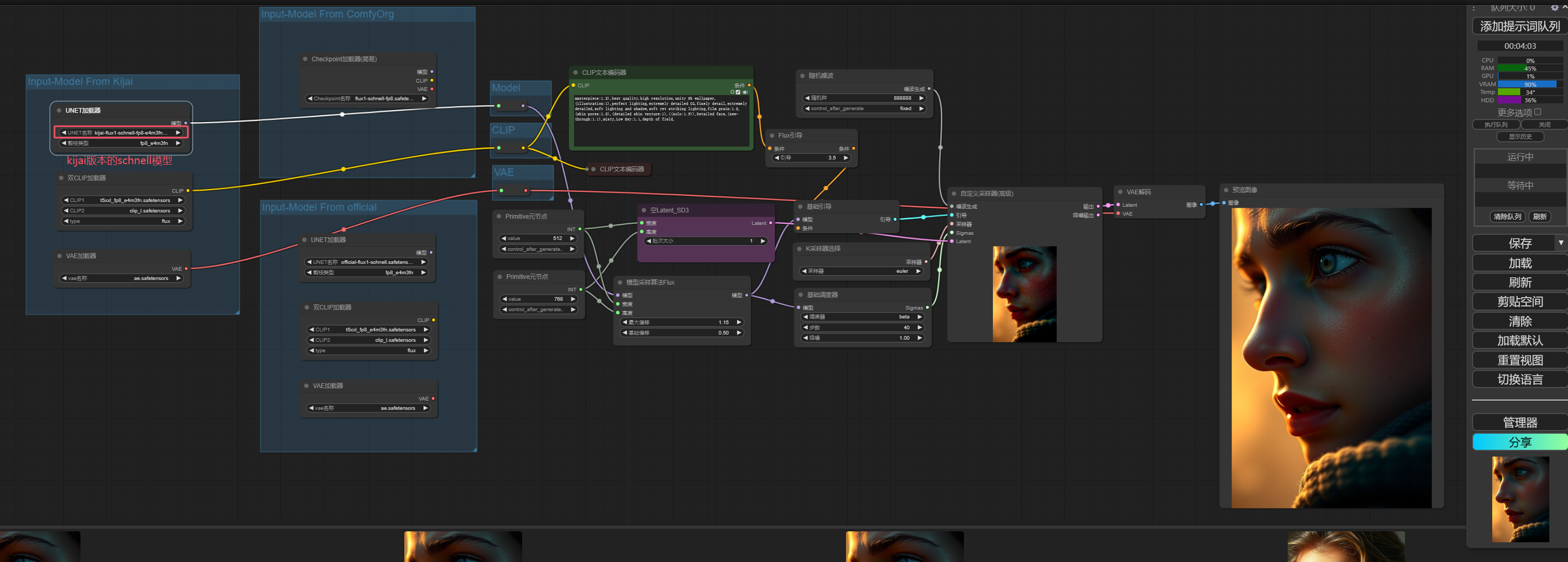Open the settings gear in queue panel
Screen dimensions: 1568x562
pos(1554,7)
